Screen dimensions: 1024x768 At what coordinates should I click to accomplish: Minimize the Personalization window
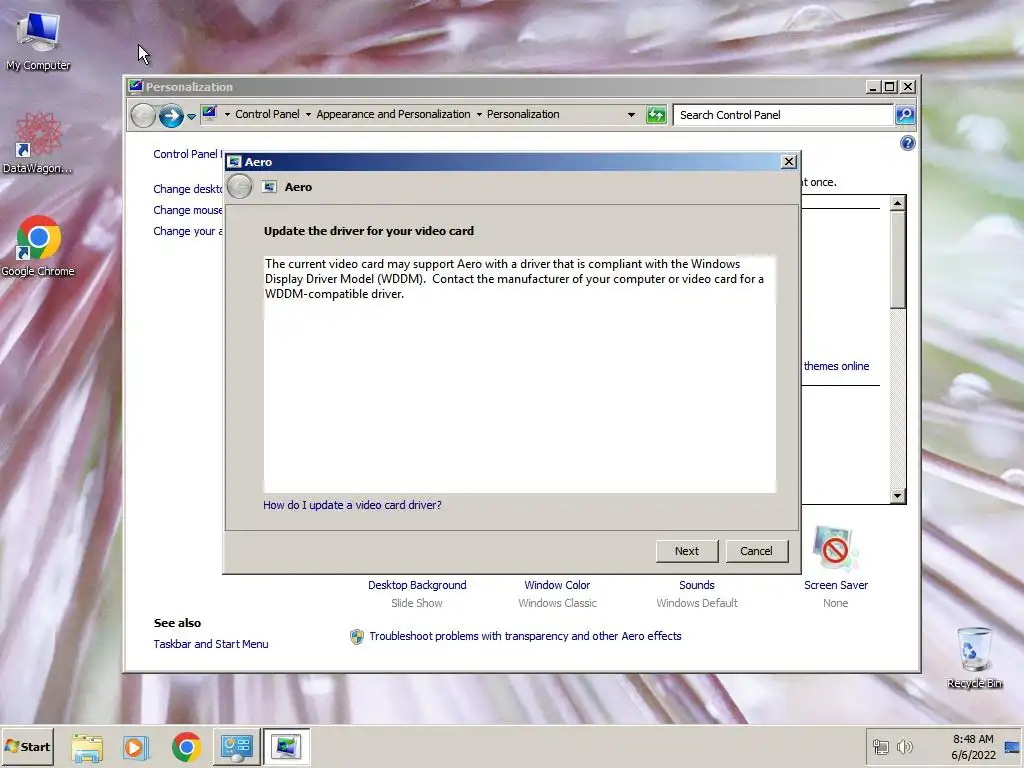tap(873, 86)
